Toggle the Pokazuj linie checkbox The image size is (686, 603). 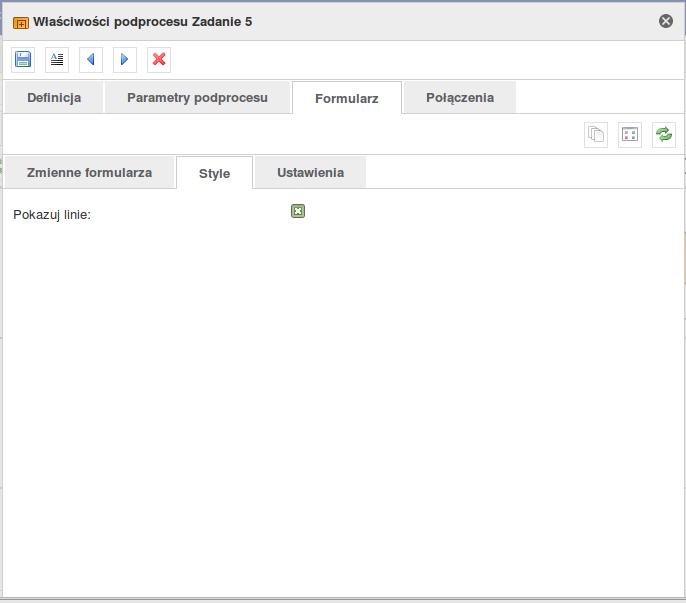[298, 211]
